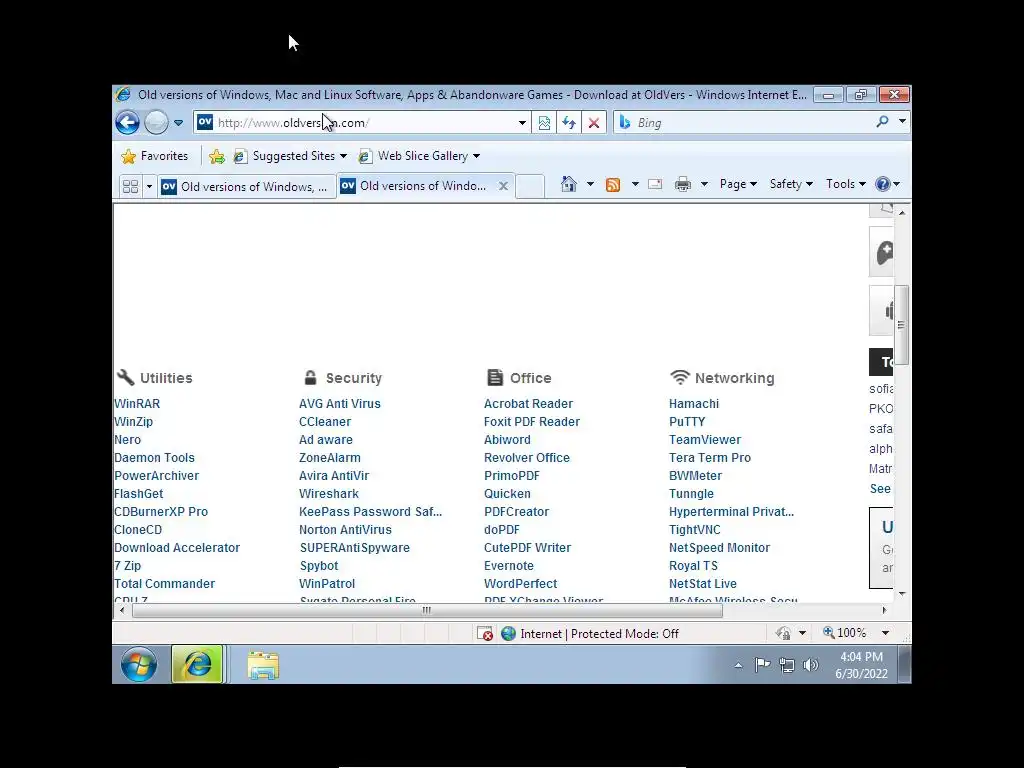Viewport: 1024px width, 768px height.
Task: Open the Tools menu
Action: (x=846, y=184)
